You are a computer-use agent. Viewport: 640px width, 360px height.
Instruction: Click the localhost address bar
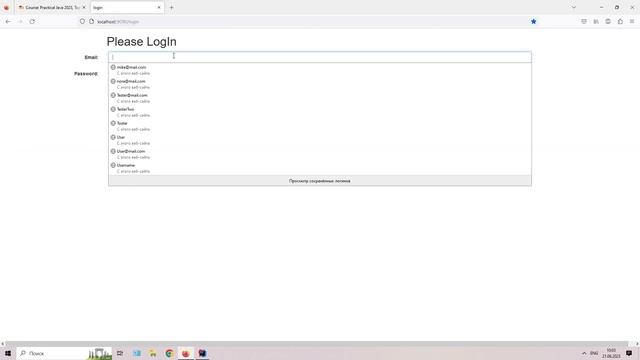click(310, 22)
